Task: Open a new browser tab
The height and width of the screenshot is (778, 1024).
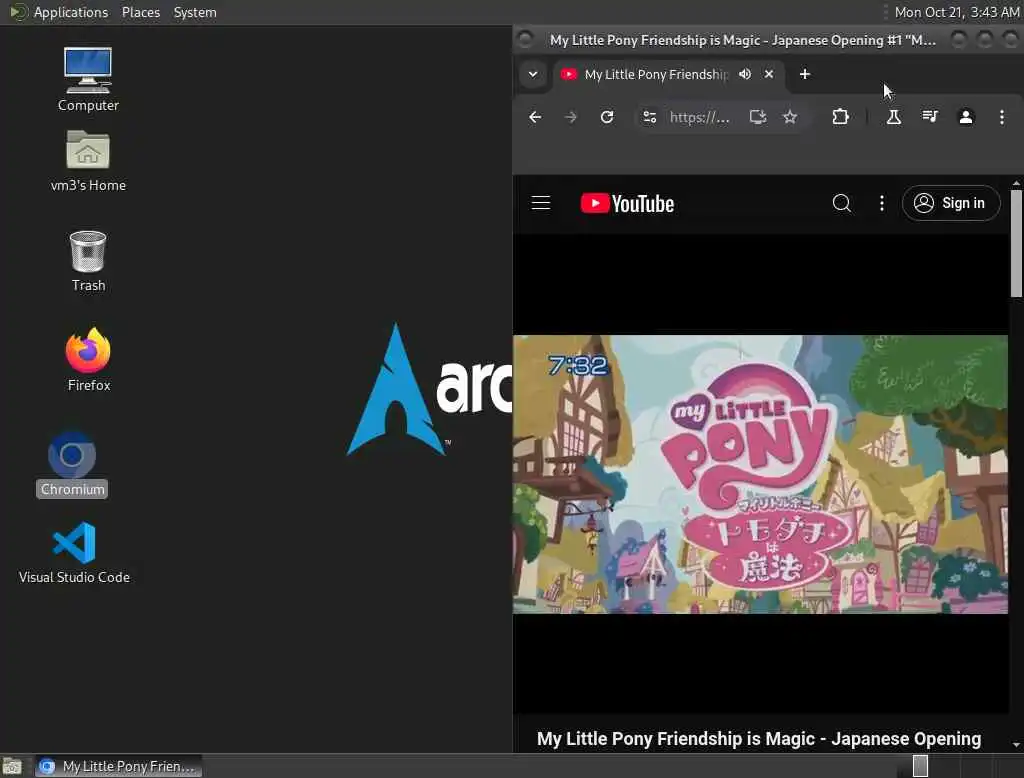Action: 805,74
